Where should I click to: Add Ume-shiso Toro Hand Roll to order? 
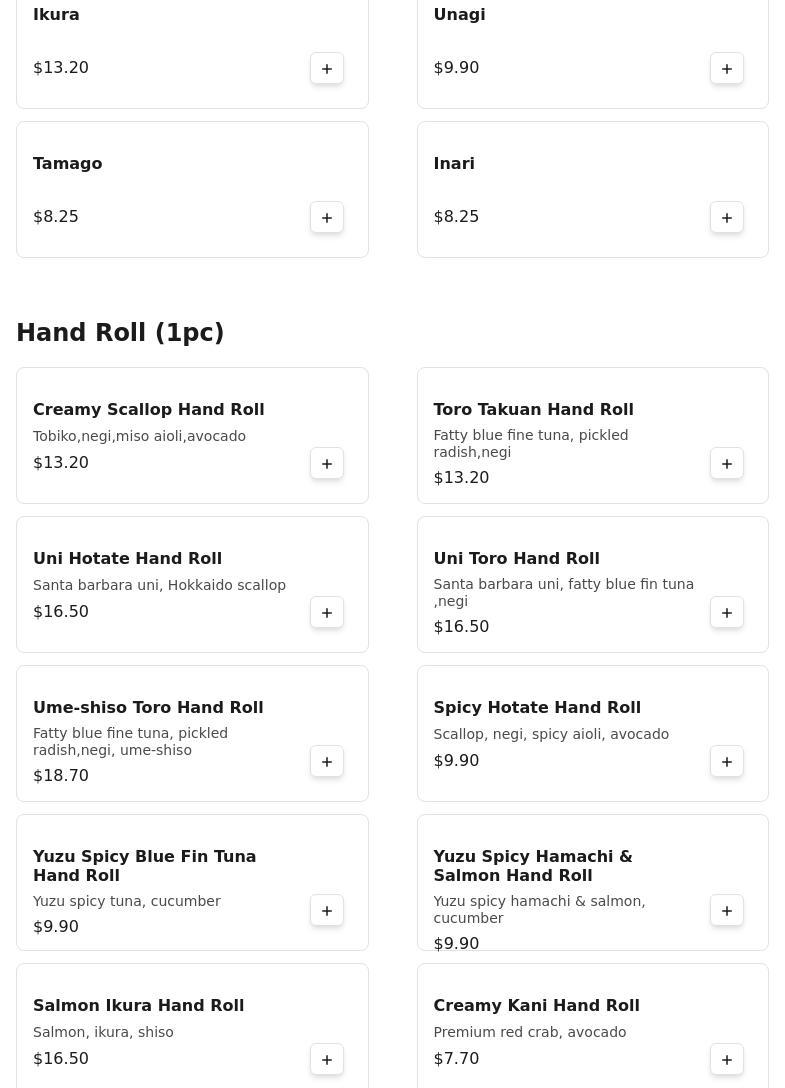coord(327,761)
